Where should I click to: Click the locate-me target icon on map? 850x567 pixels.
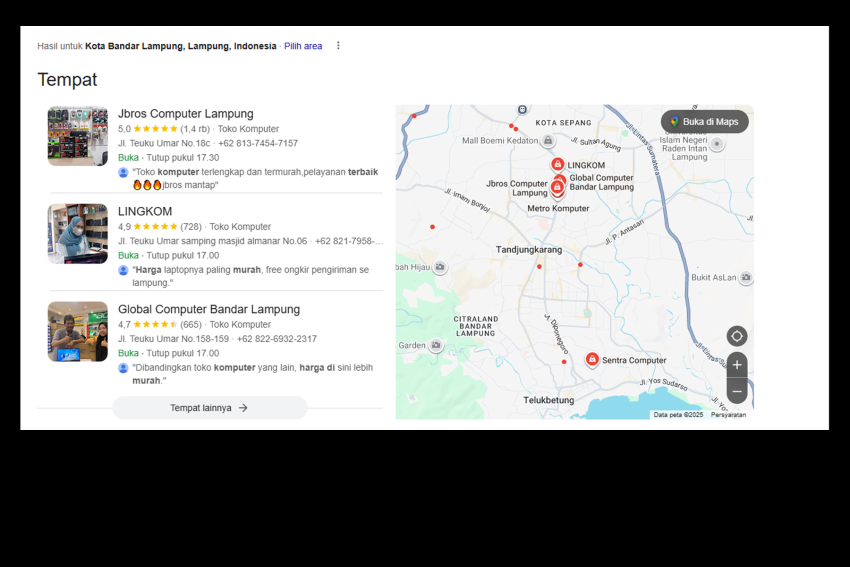[737, 336]
